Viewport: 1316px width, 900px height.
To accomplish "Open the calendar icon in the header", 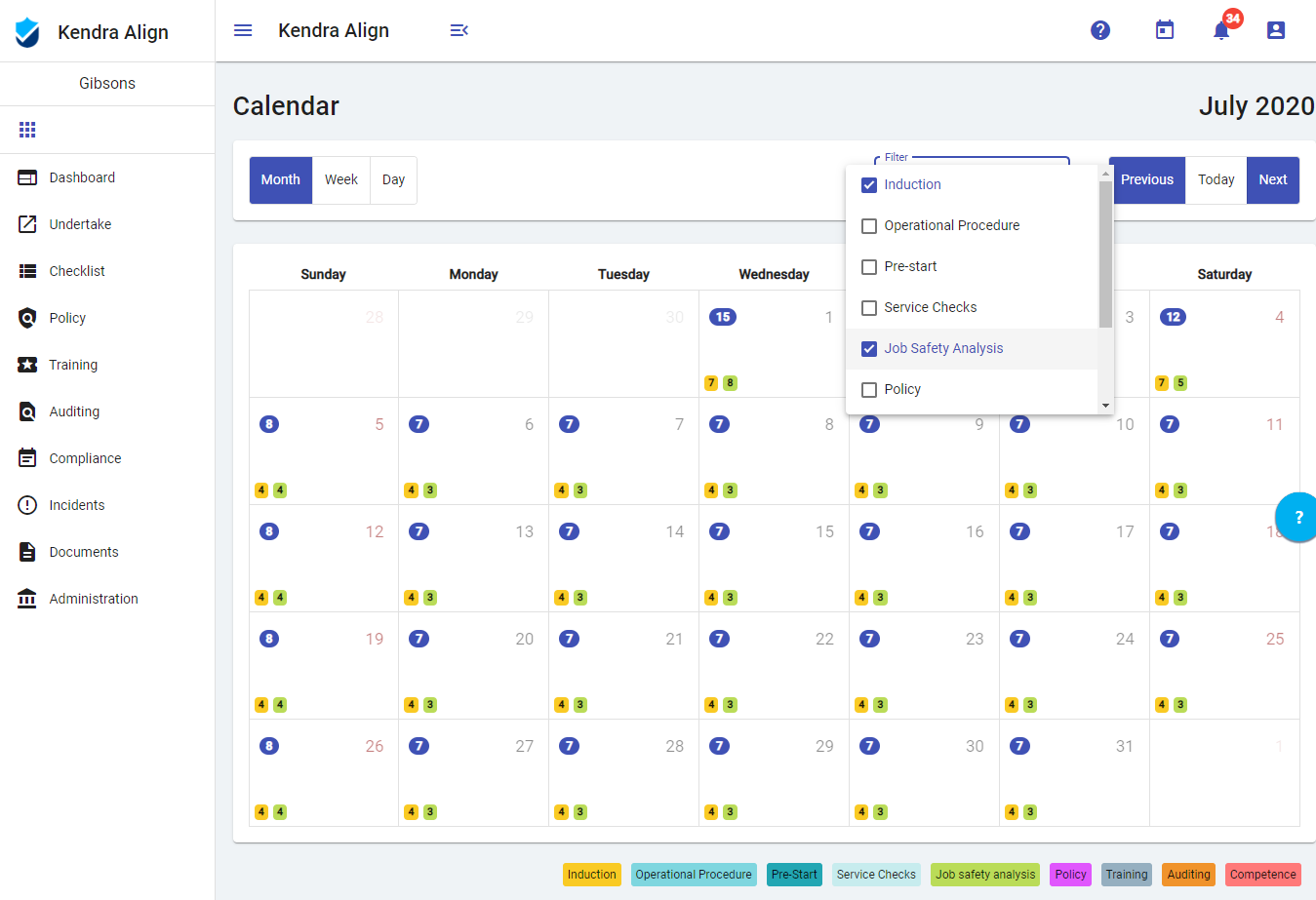I will coord(1165,30).
